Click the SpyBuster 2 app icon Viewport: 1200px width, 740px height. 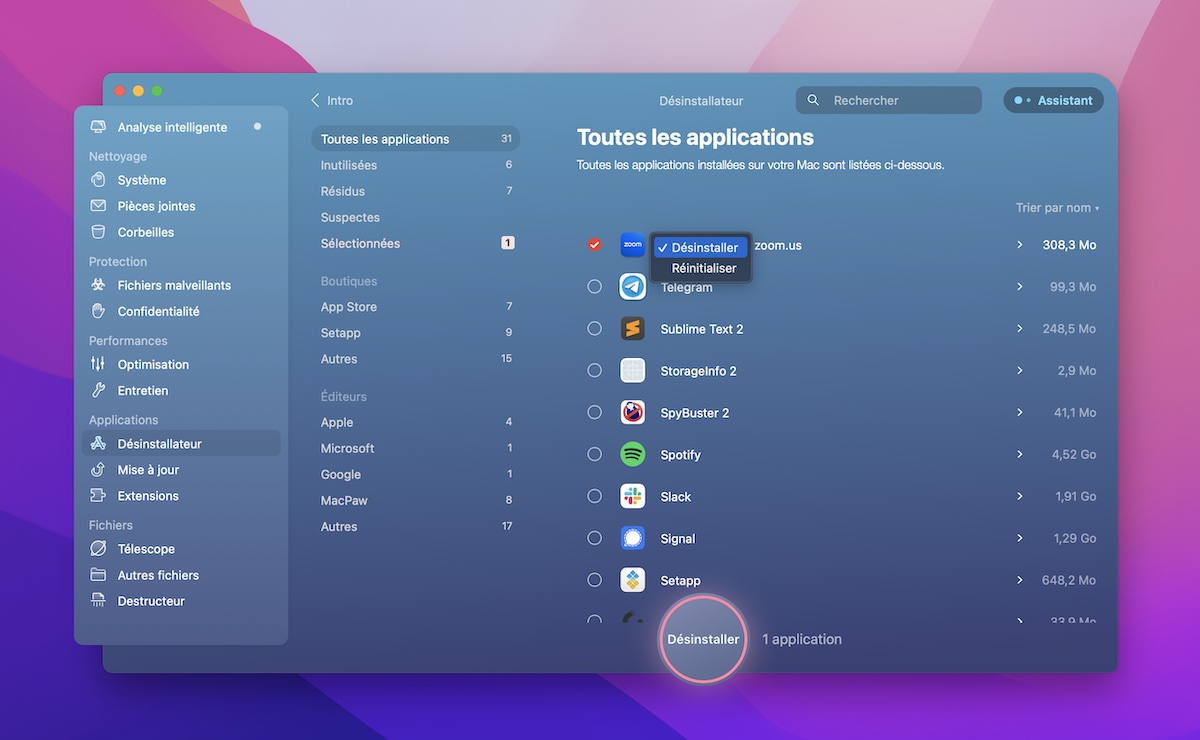tap(632, 412)
